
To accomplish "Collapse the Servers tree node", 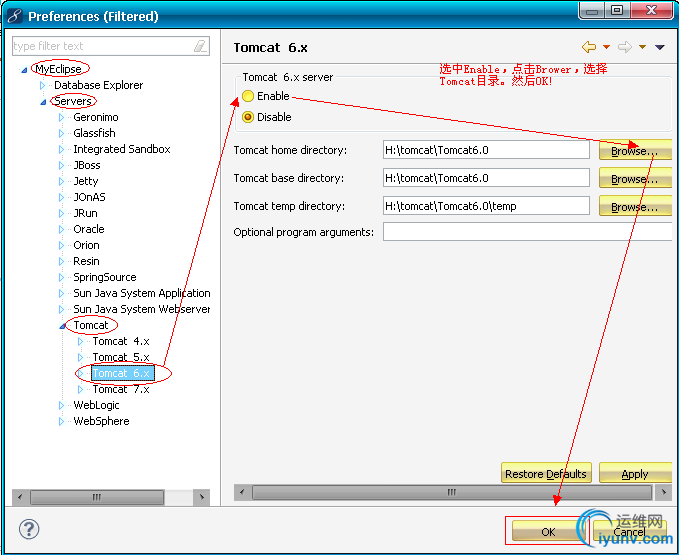I will (43, 102).
